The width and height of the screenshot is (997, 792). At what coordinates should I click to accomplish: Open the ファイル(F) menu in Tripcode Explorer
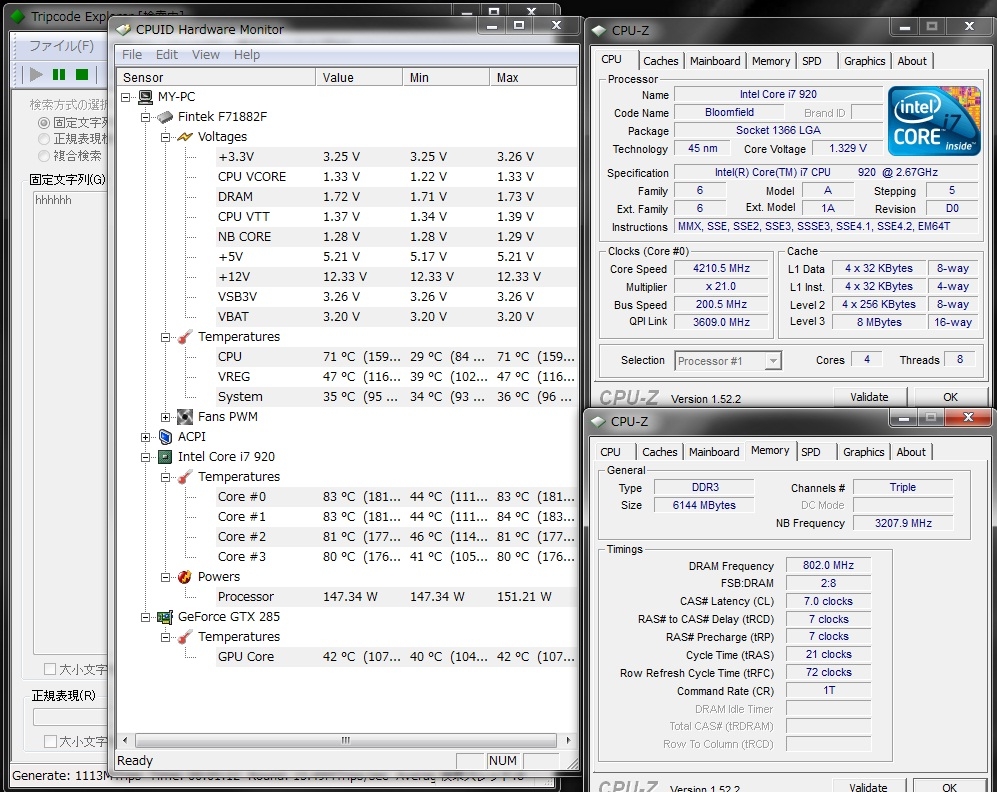click(x=62, y=46)
